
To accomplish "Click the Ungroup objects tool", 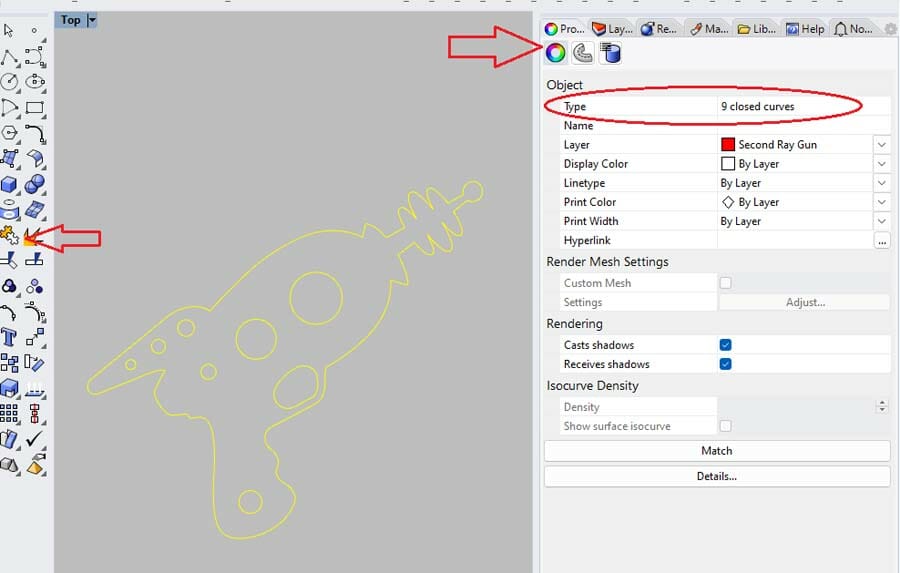I will click(x=34, y=286).
